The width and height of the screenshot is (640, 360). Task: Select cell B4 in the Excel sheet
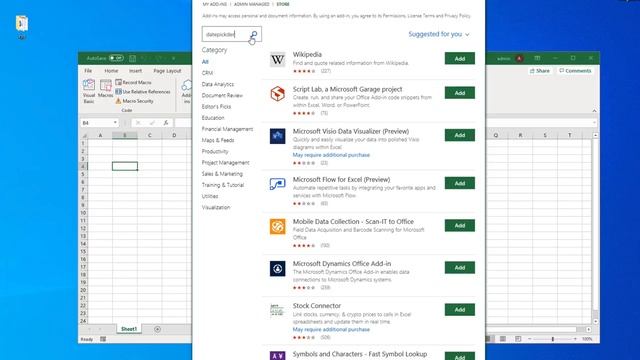(x=125, y=166)
